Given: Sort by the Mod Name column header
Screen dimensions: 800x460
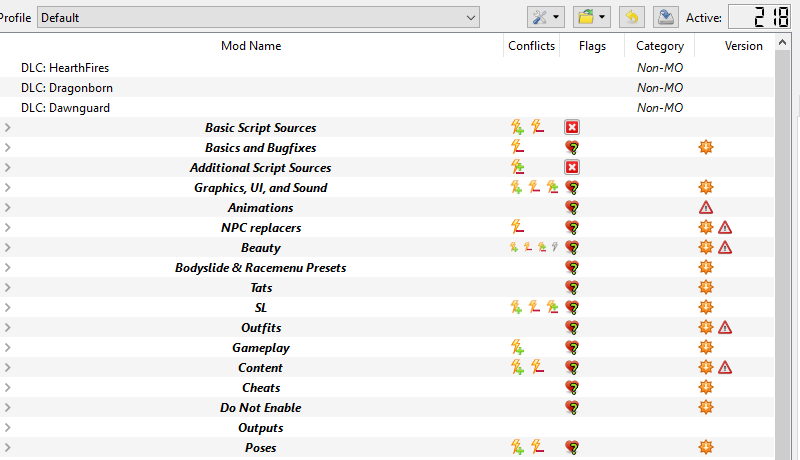Looking at the screenshot, I should click(x=251, y=46).
